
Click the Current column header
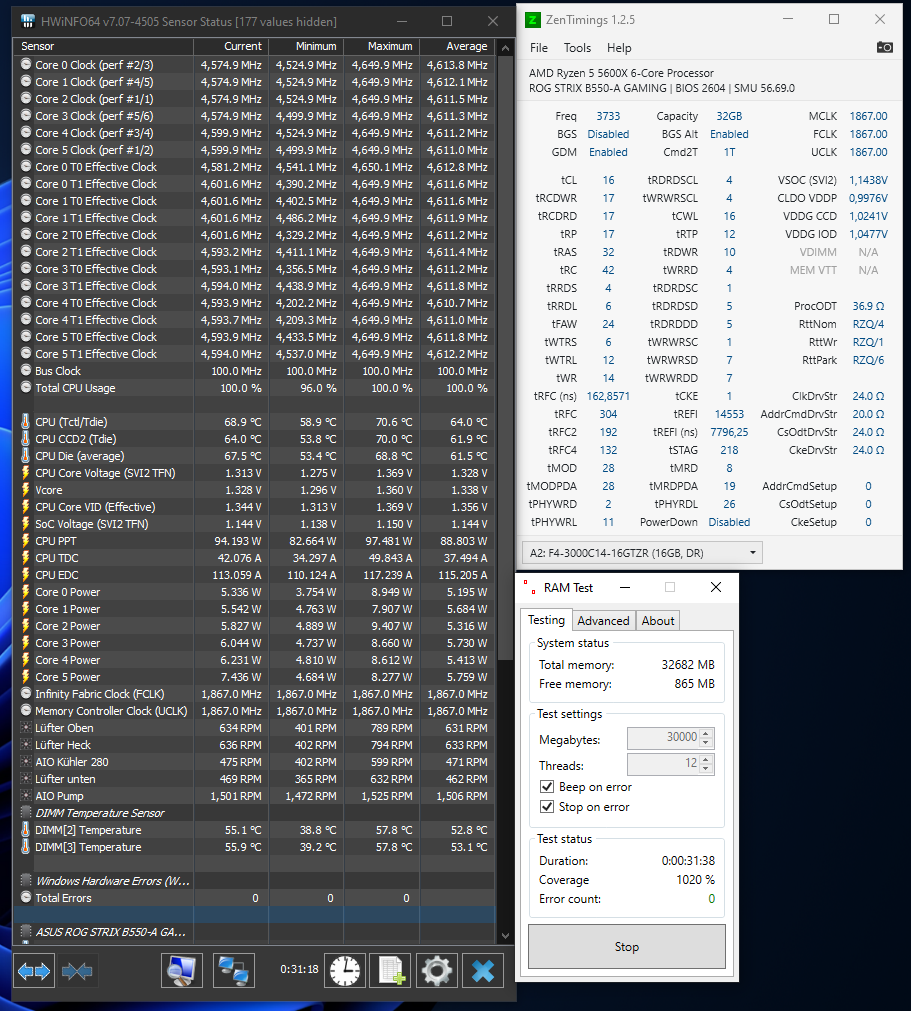(231, 46)
